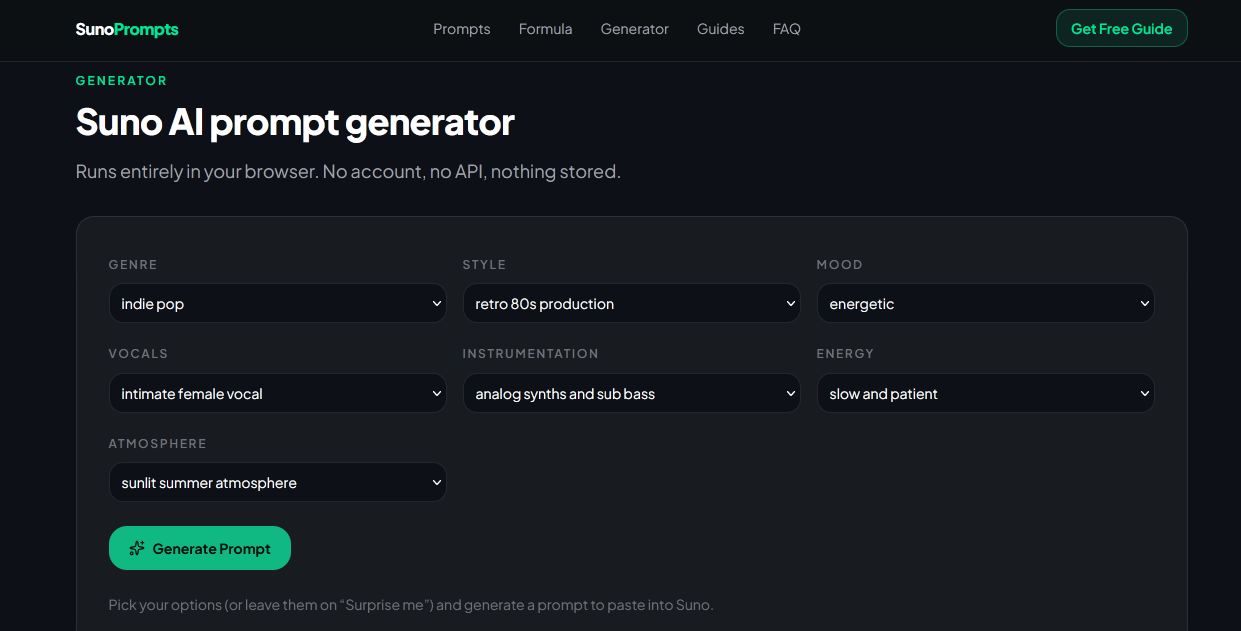1241x631 pixels.
Task: Expand the Mood dropdown set to energetic
Action: coord(985,303)
